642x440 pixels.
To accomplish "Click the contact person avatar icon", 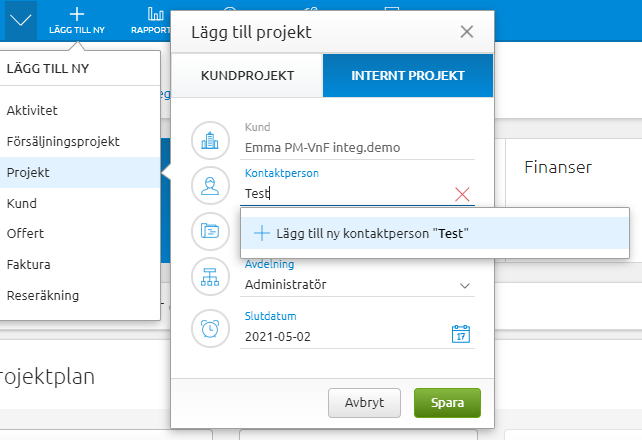I will click(x=210, y=186).
